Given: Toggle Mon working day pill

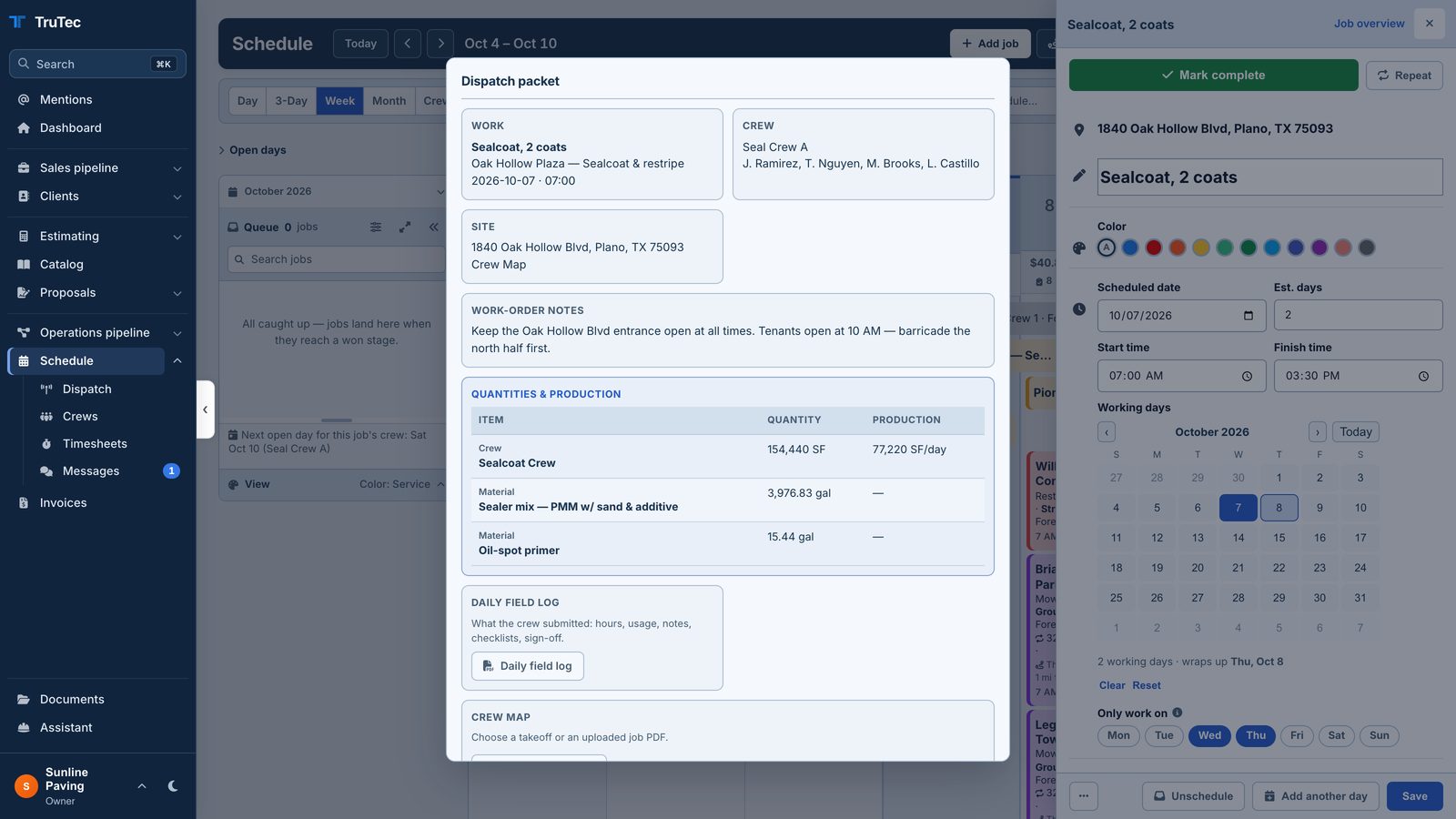Looking at the screenshot, I should coord(1118,736).
